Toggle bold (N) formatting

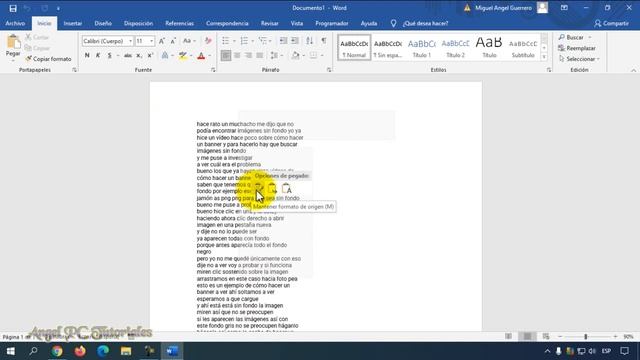(x=87, y=55)
